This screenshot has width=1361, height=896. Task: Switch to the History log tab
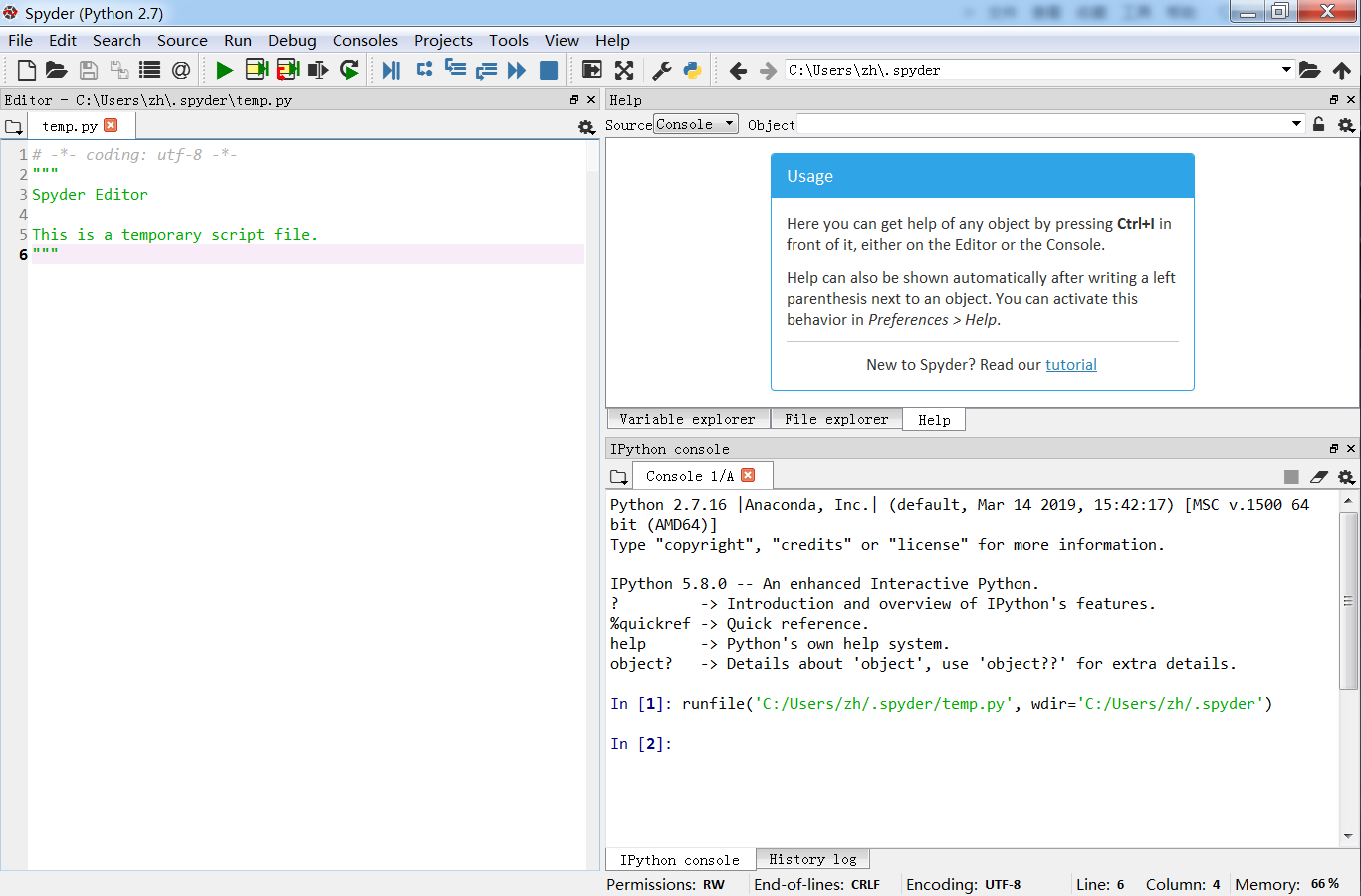tap(812, 859)
